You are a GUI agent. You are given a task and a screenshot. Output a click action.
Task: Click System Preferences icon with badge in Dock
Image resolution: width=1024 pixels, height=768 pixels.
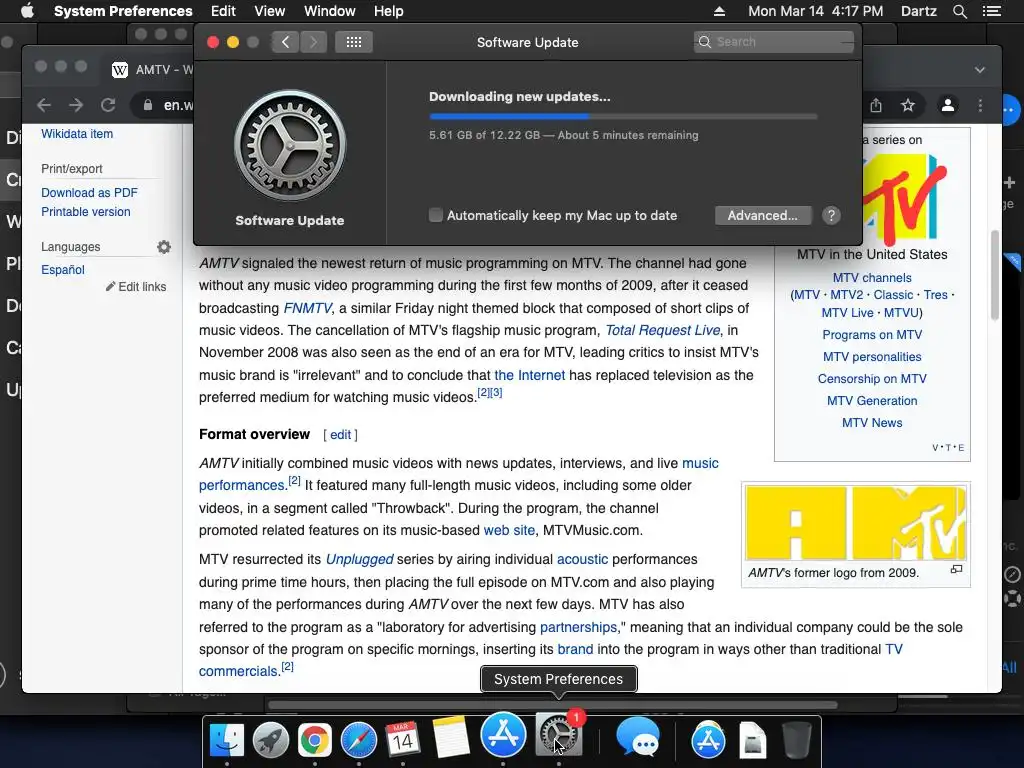click(x=558, y=735)
